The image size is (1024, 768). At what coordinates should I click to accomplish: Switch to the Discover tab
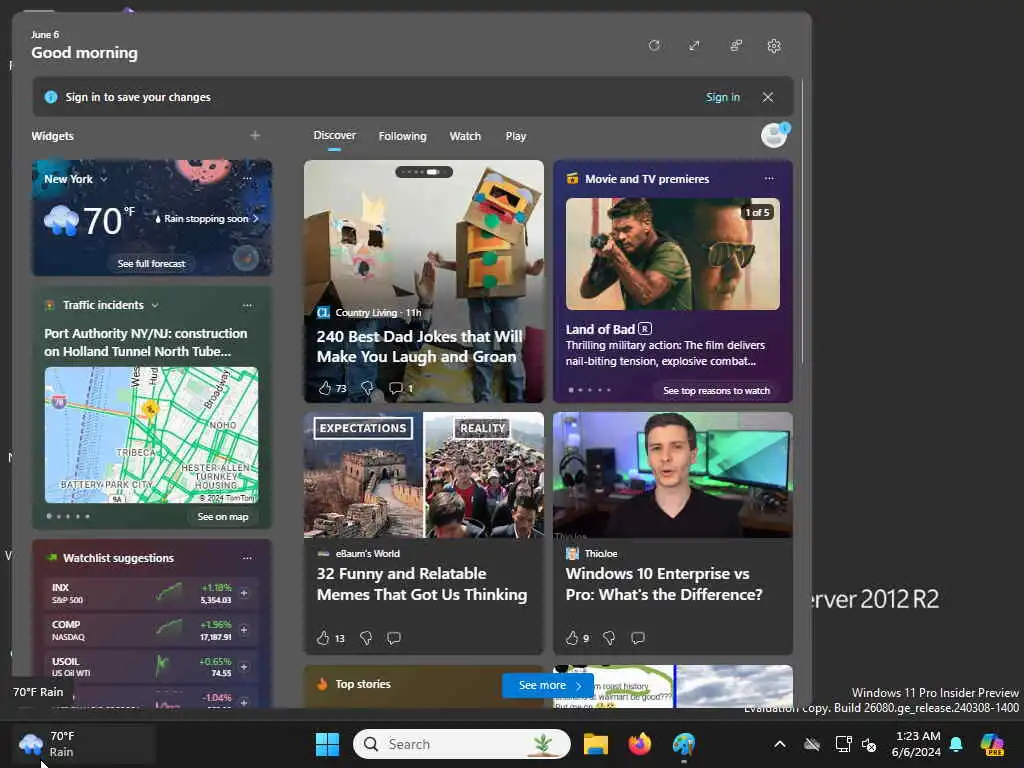pyautogui.click(x=334, y=136)
